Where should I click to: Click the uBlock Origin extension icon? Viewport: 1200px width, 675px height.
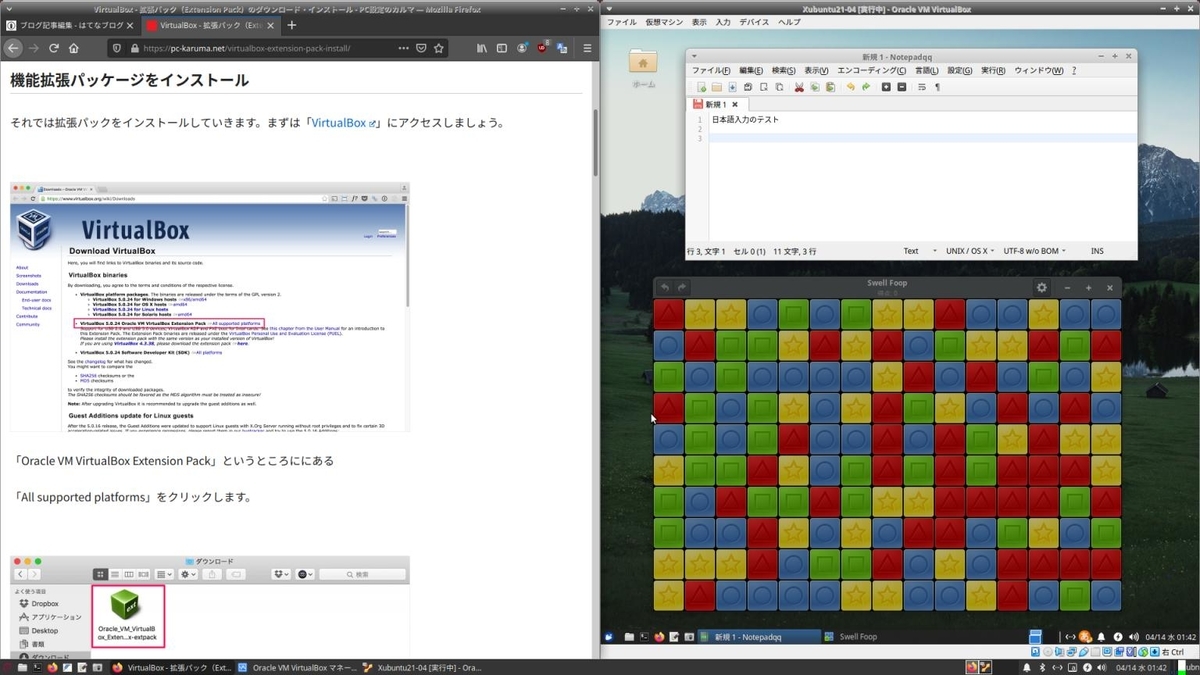click(x=542, y=48)
